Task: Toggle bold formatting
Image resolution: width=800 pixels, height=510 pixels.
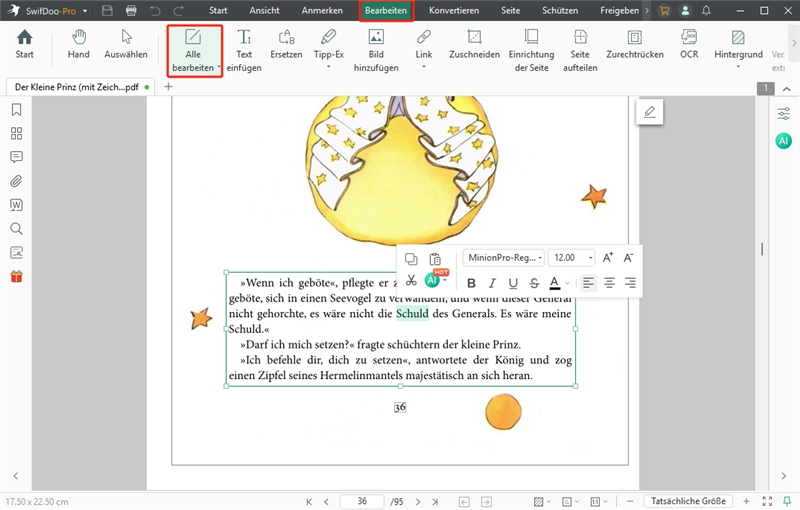Action: point(471,283)
